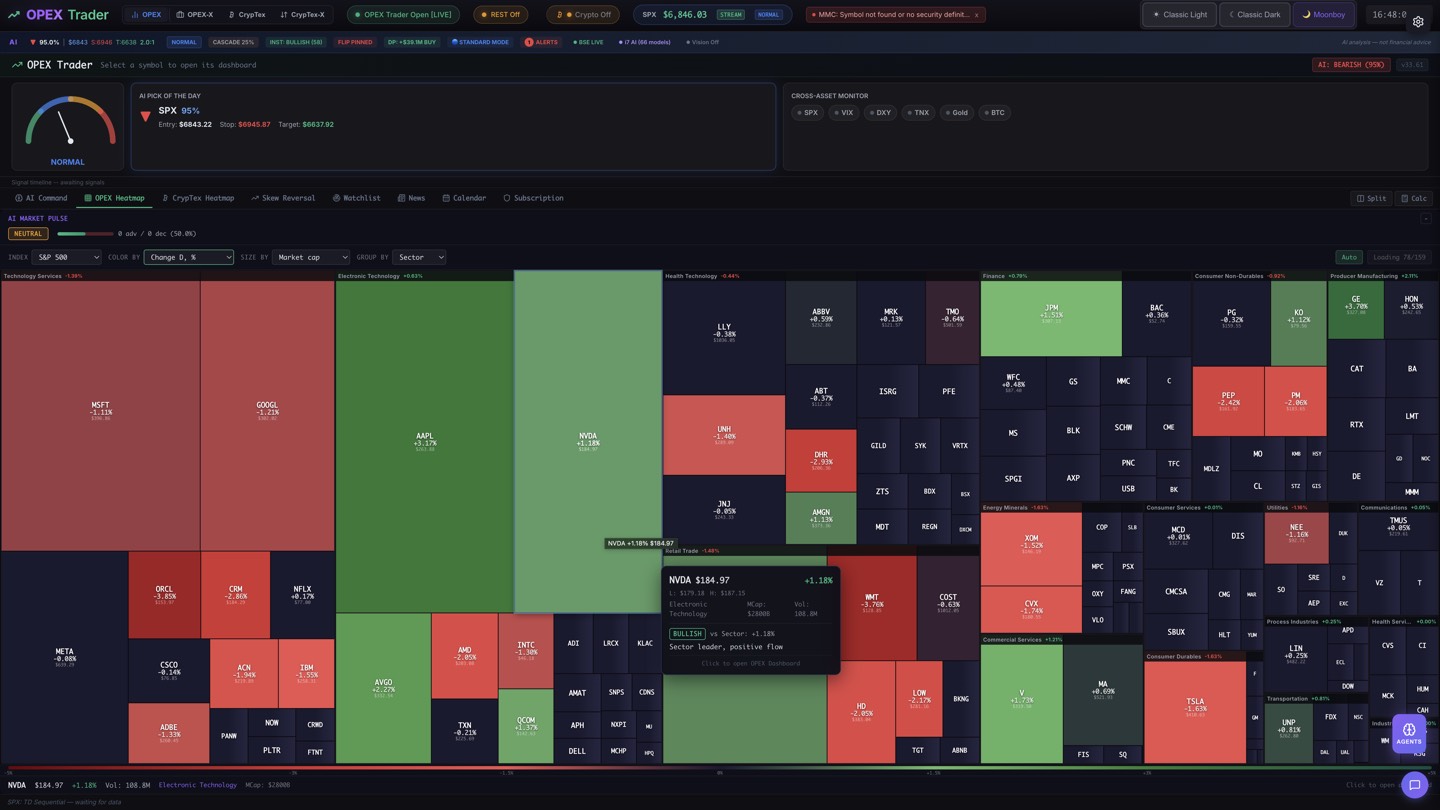This screenshot has height=810, width=1440.
Task: Switch to Skew Reversal tab
Action: click(283, 198)
